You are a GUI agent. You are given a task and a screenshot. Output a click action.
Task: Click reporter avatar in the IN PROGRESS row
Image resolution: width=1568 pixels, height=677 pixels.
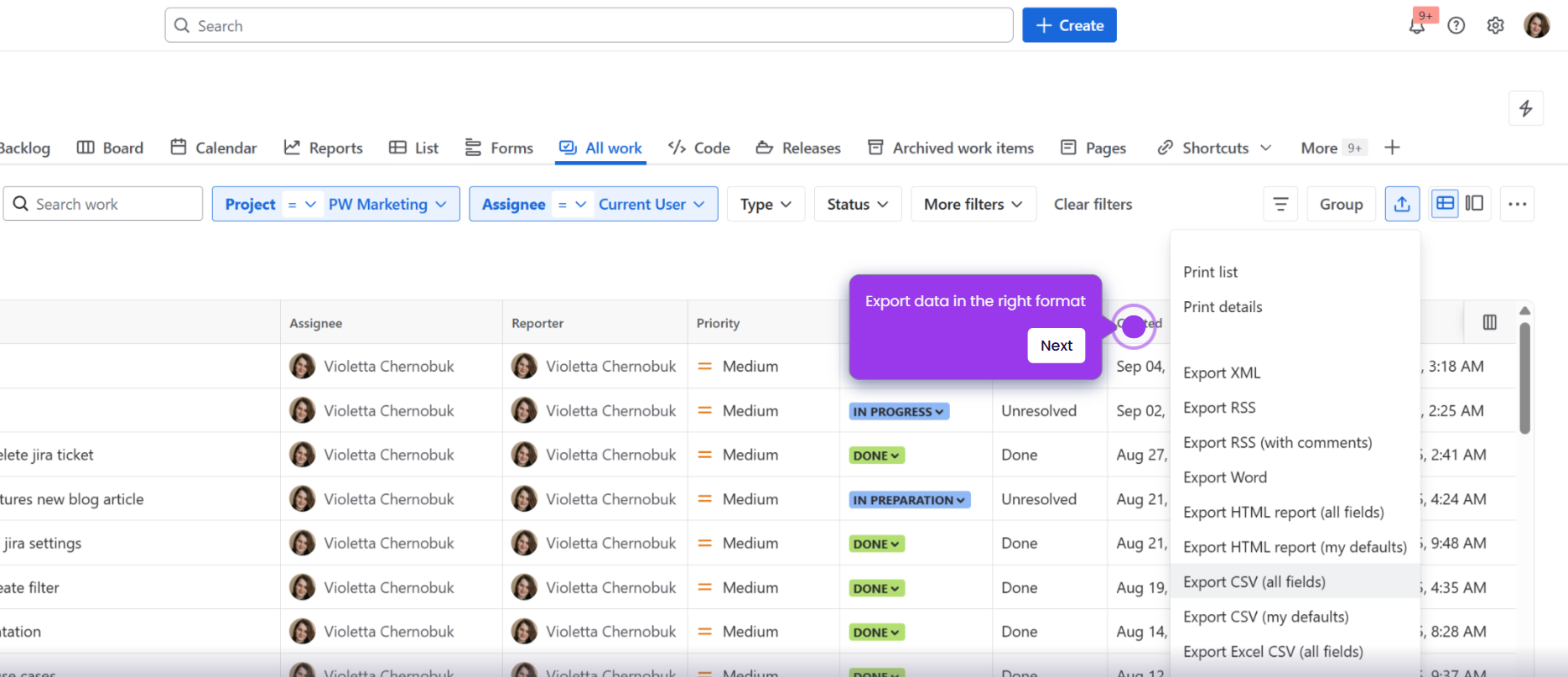tap(524, 410)
